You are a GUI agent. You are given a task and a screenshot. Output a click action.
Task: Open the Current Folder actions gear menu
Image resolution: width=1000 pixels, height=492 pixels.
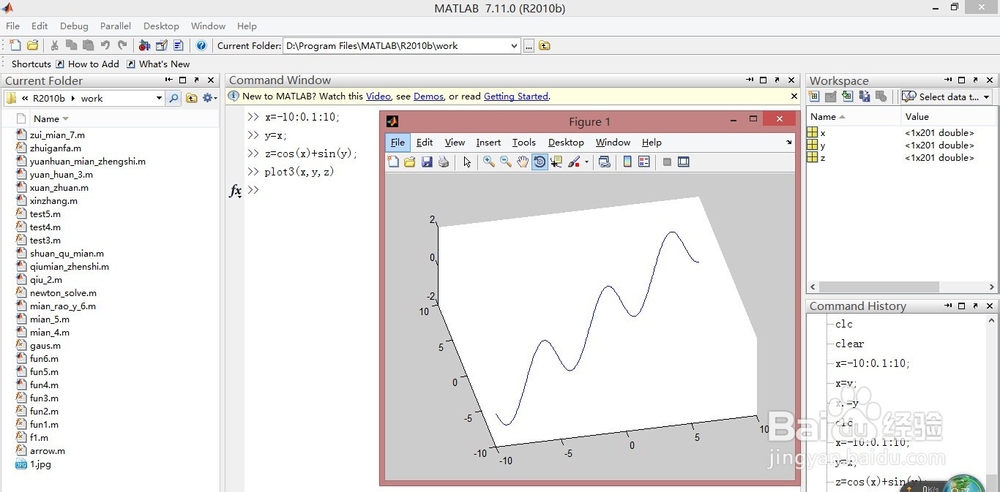(x=209, y=98)
